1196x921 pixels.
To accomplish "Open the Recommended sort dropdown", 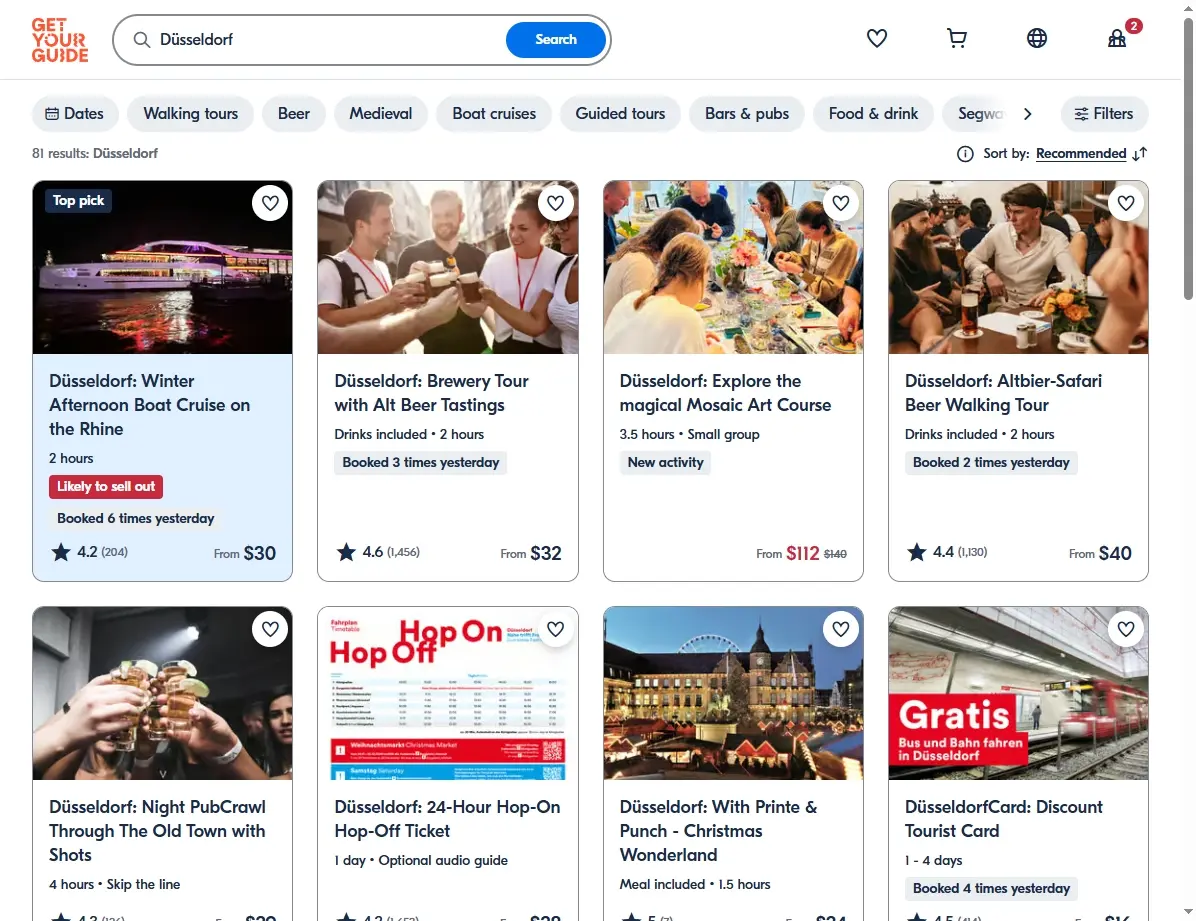I will click(x=1081, y=154).
